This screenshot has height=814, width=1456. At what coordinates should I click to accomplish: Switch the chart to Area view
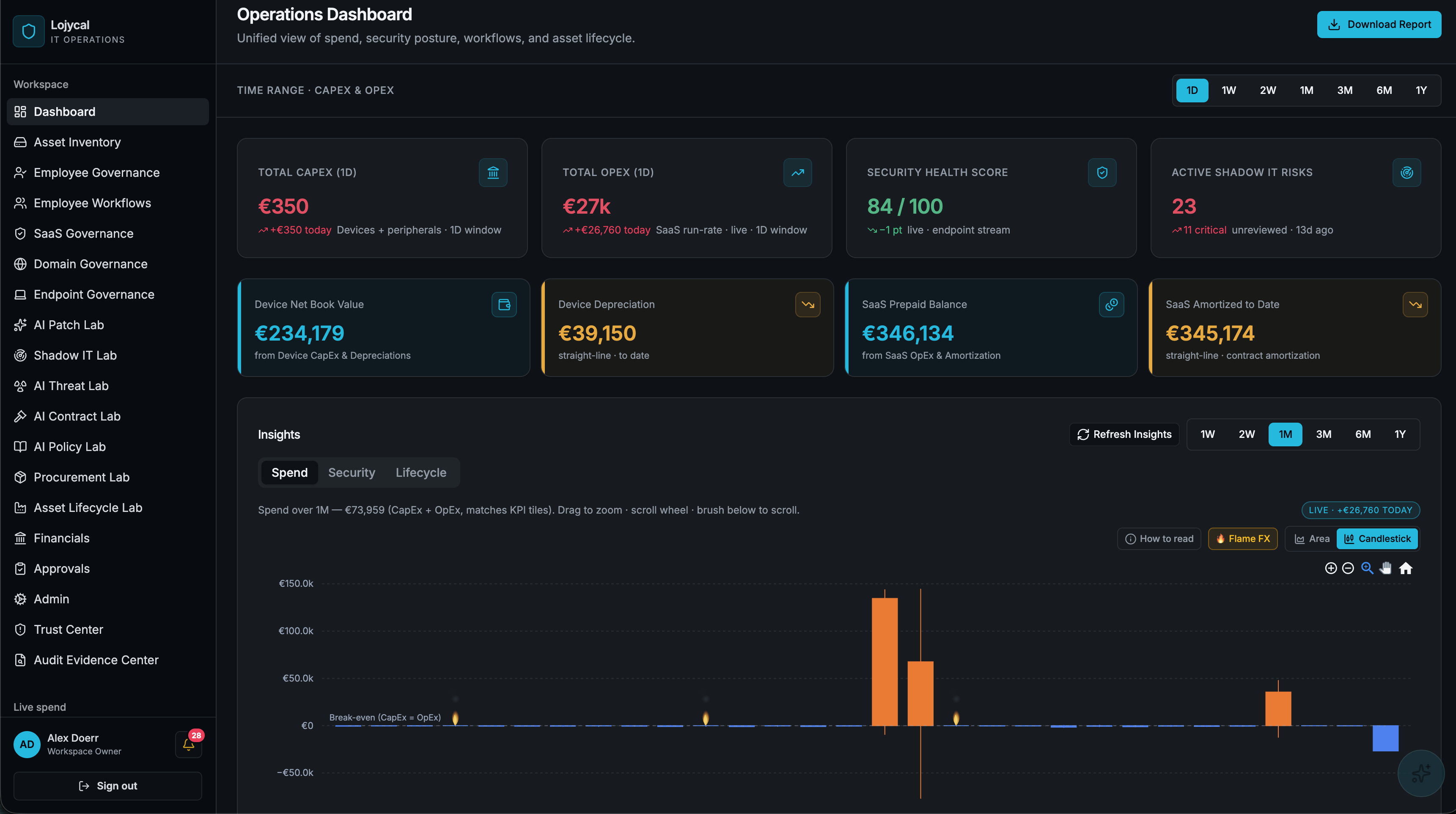(1312, 539)
